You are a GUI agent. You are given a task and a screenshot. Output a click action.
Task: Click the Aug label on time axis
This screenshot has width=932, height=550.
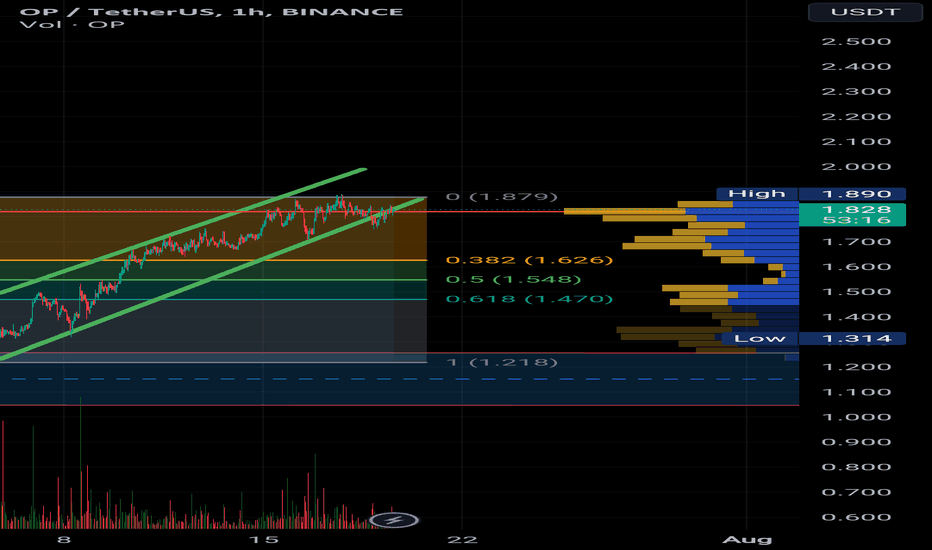(747, 539)
